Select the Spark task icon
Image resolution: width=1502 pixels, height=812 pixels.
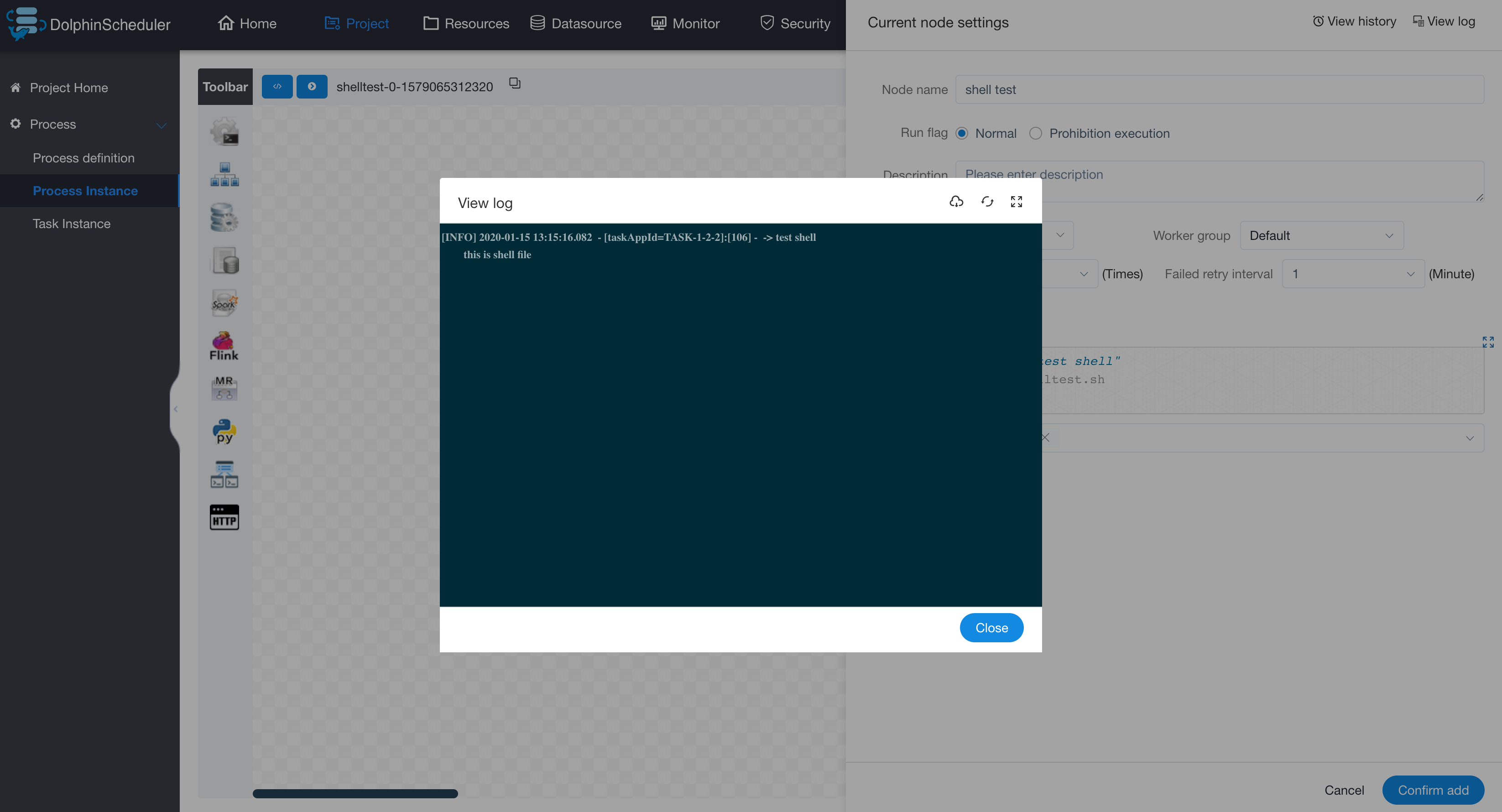point(224,302)
